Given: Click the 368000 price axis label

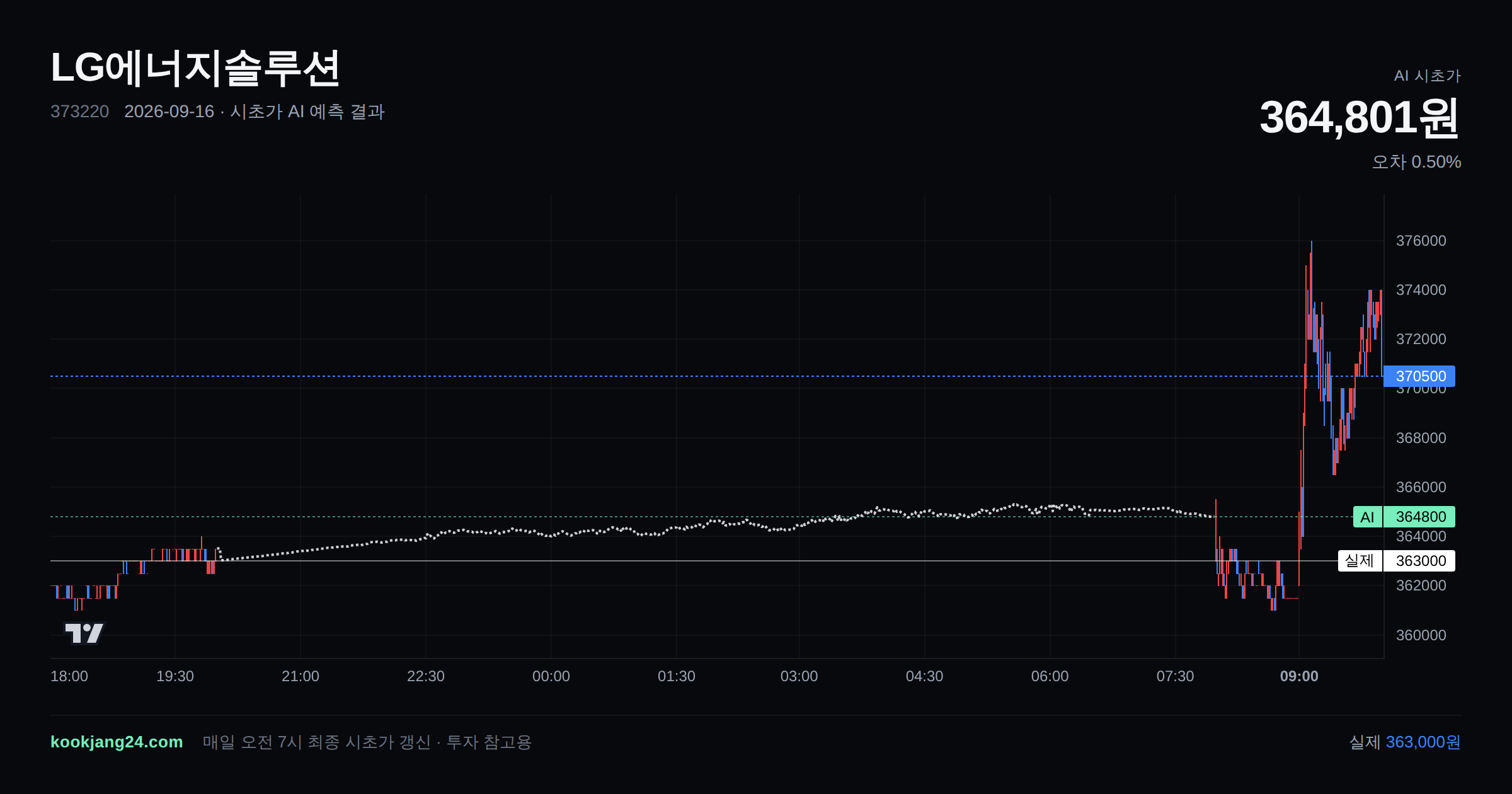Looking at the screenshot, I should 1421,438.
